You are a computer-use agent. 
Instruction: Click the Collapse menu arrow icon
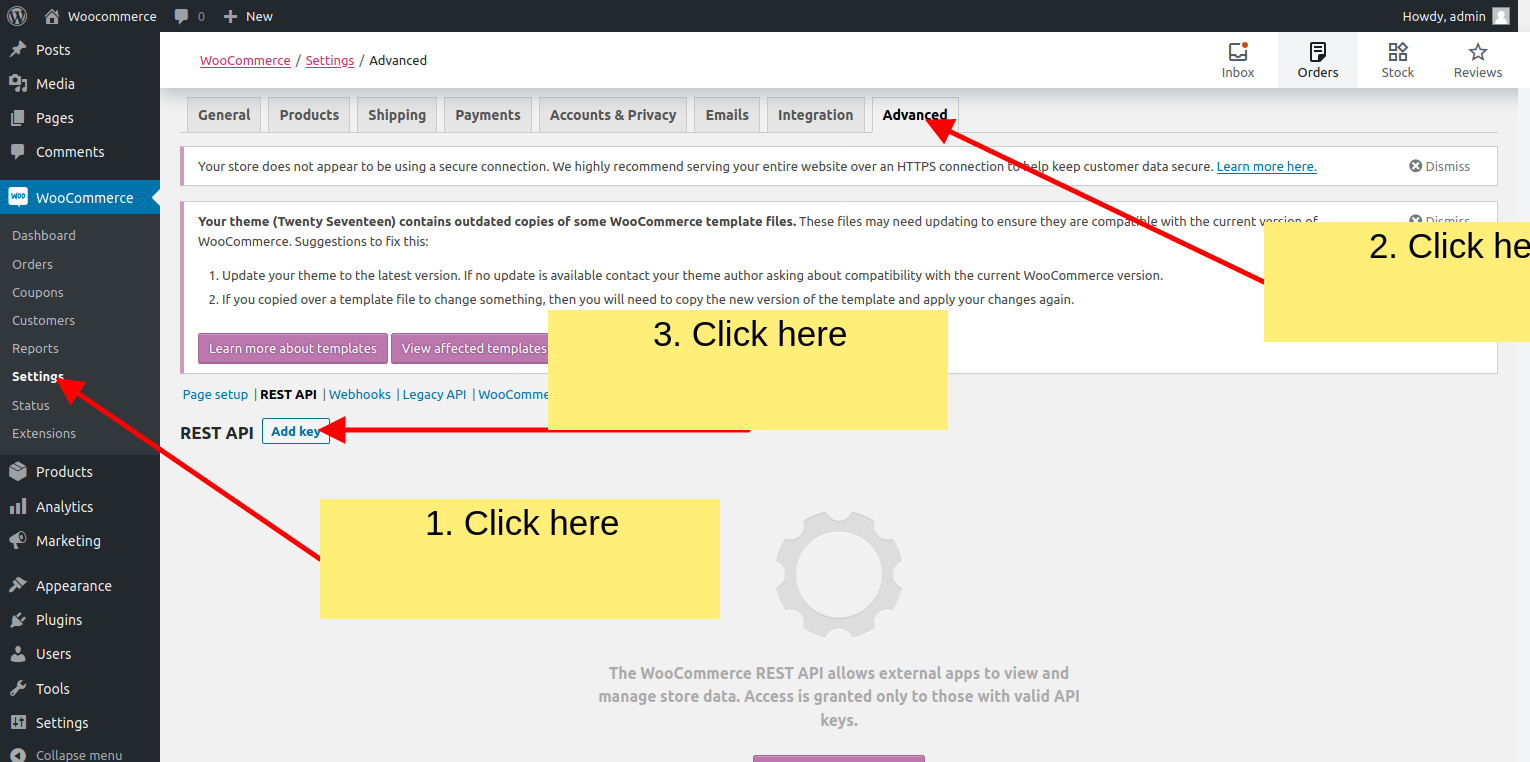pyautogui.click(x=18, y=755)
